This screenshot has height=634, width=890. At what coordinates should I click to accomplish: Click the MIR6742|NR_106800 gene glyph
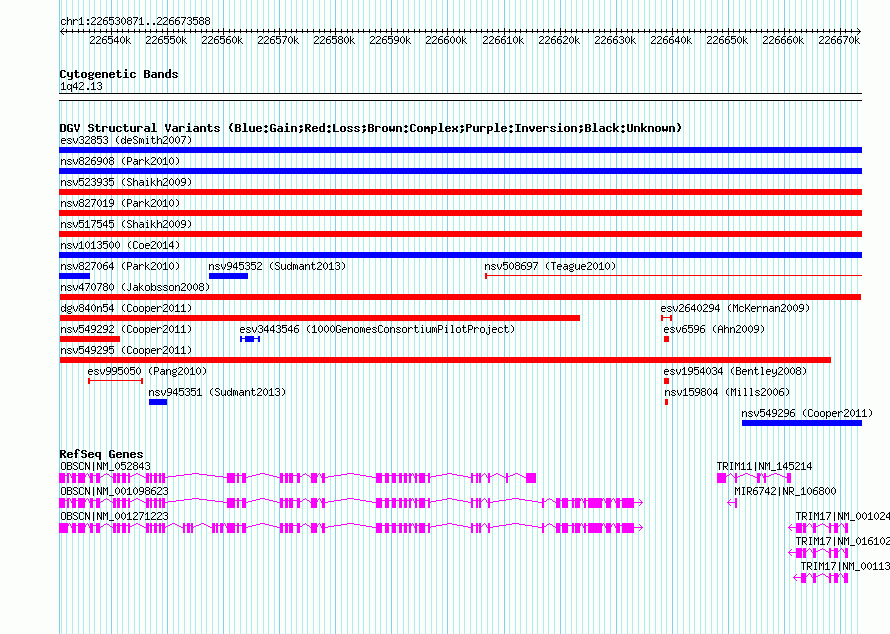point(732,503)
